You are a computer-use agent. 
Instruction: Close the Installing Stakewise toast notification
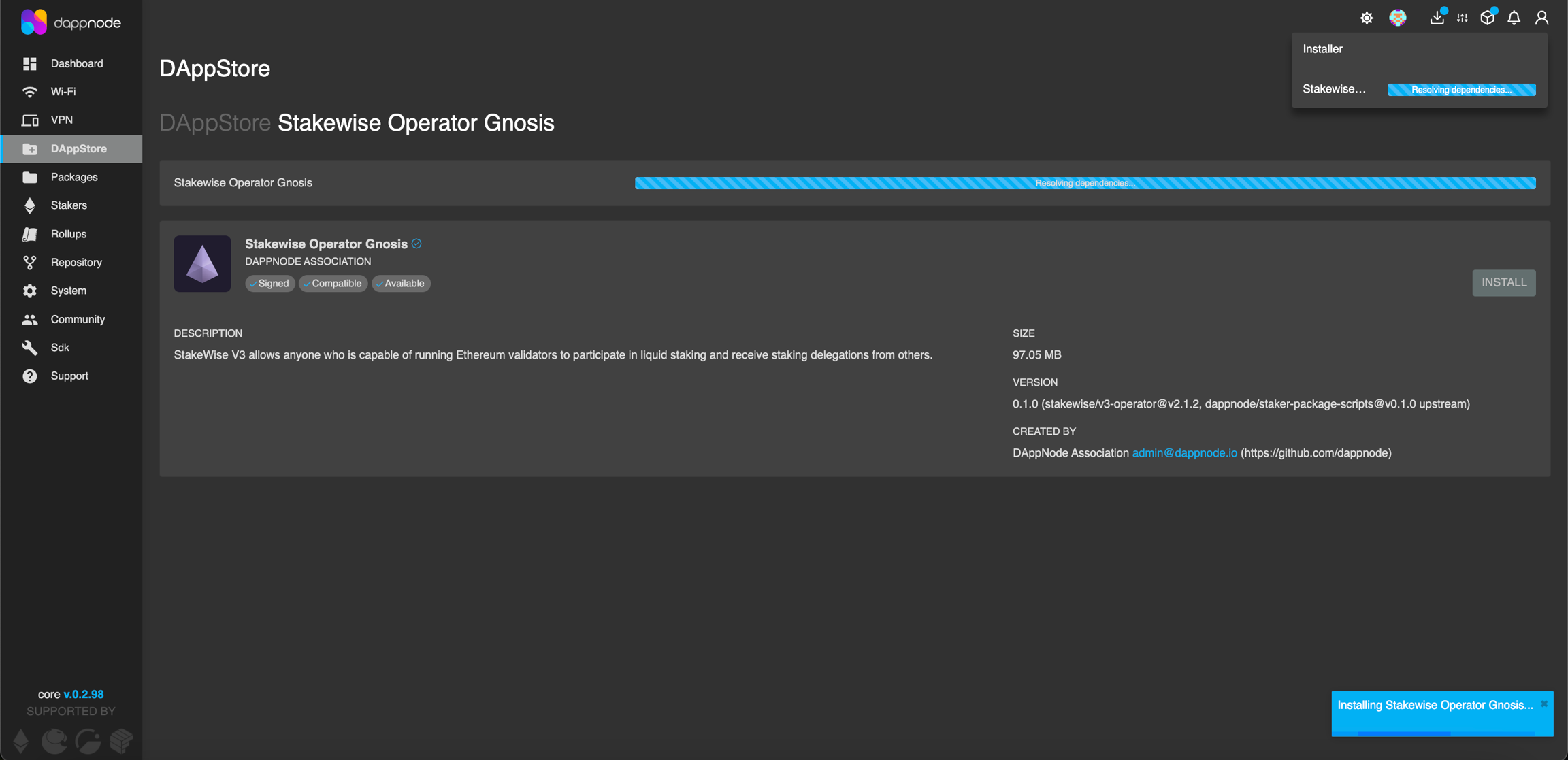click(1543, 704)
